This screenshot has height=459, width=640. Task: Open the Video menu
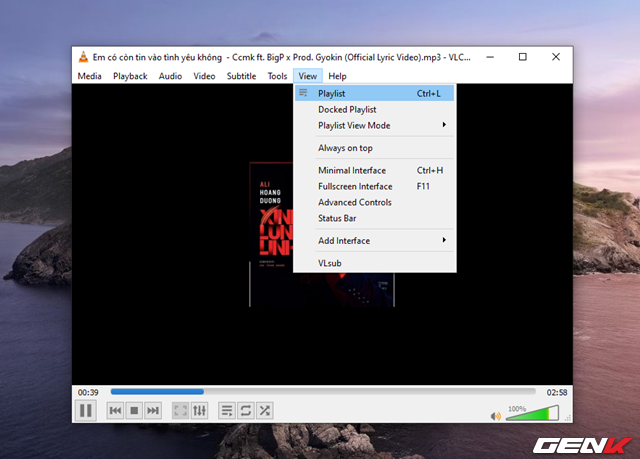click(x=204, y=76)
